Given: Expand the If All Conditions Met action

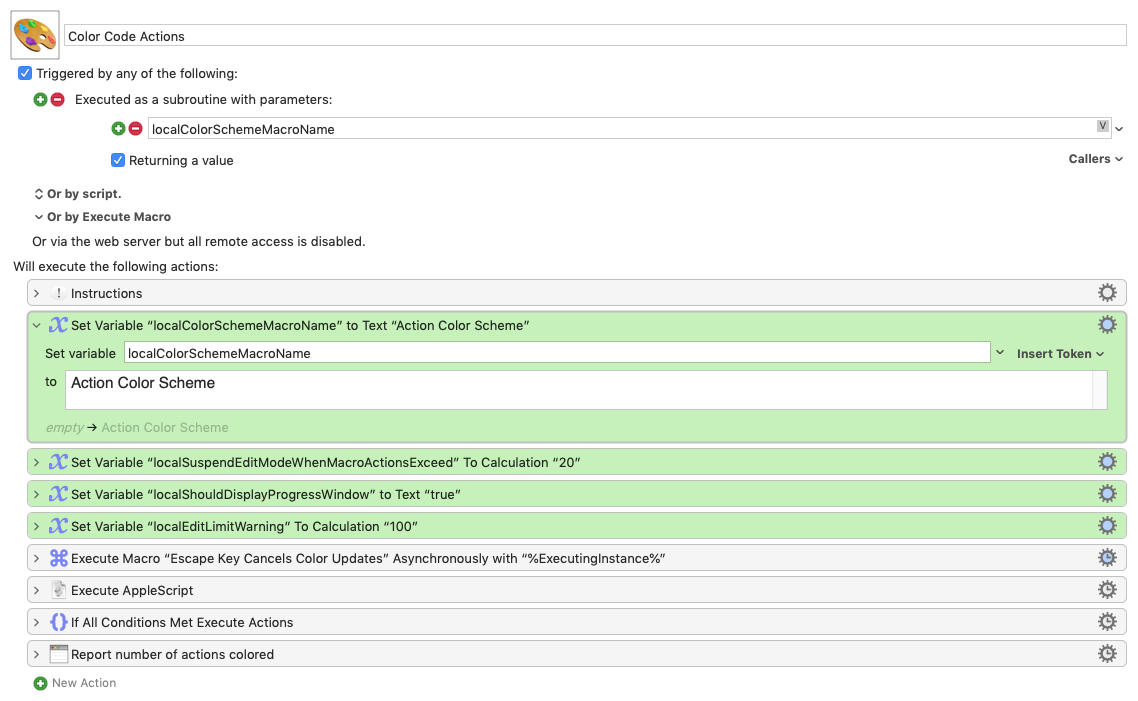Looking at the screenshot, I should [36, 622].
